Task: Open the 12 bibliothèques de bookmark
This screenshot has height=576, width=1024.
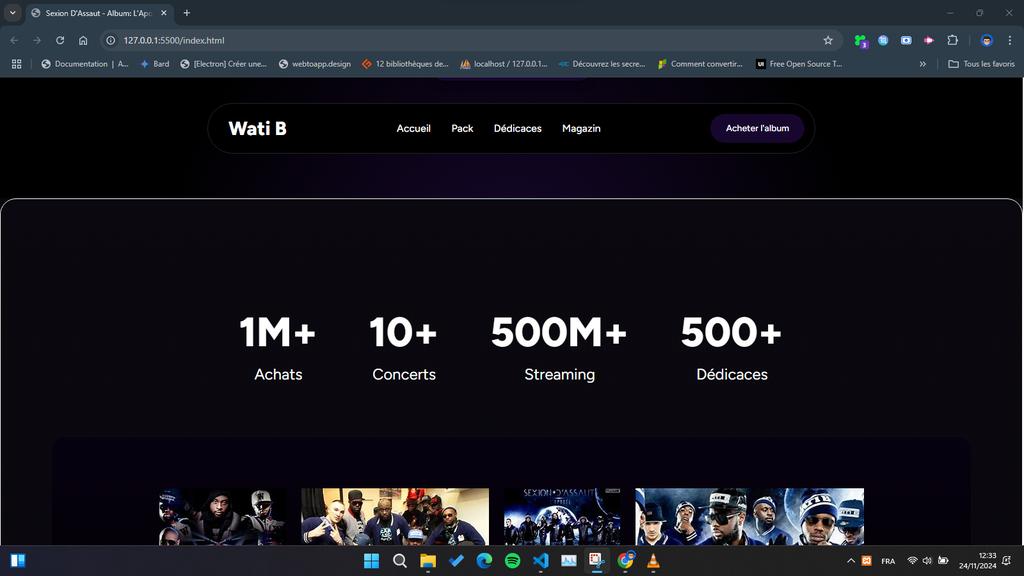Action: click(405, 64)
